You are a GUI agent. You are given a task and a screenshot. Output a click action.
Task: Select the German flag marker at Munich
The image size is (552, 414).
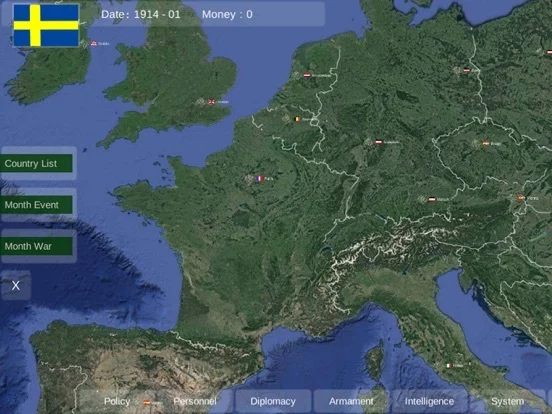[x=432, y=199]
